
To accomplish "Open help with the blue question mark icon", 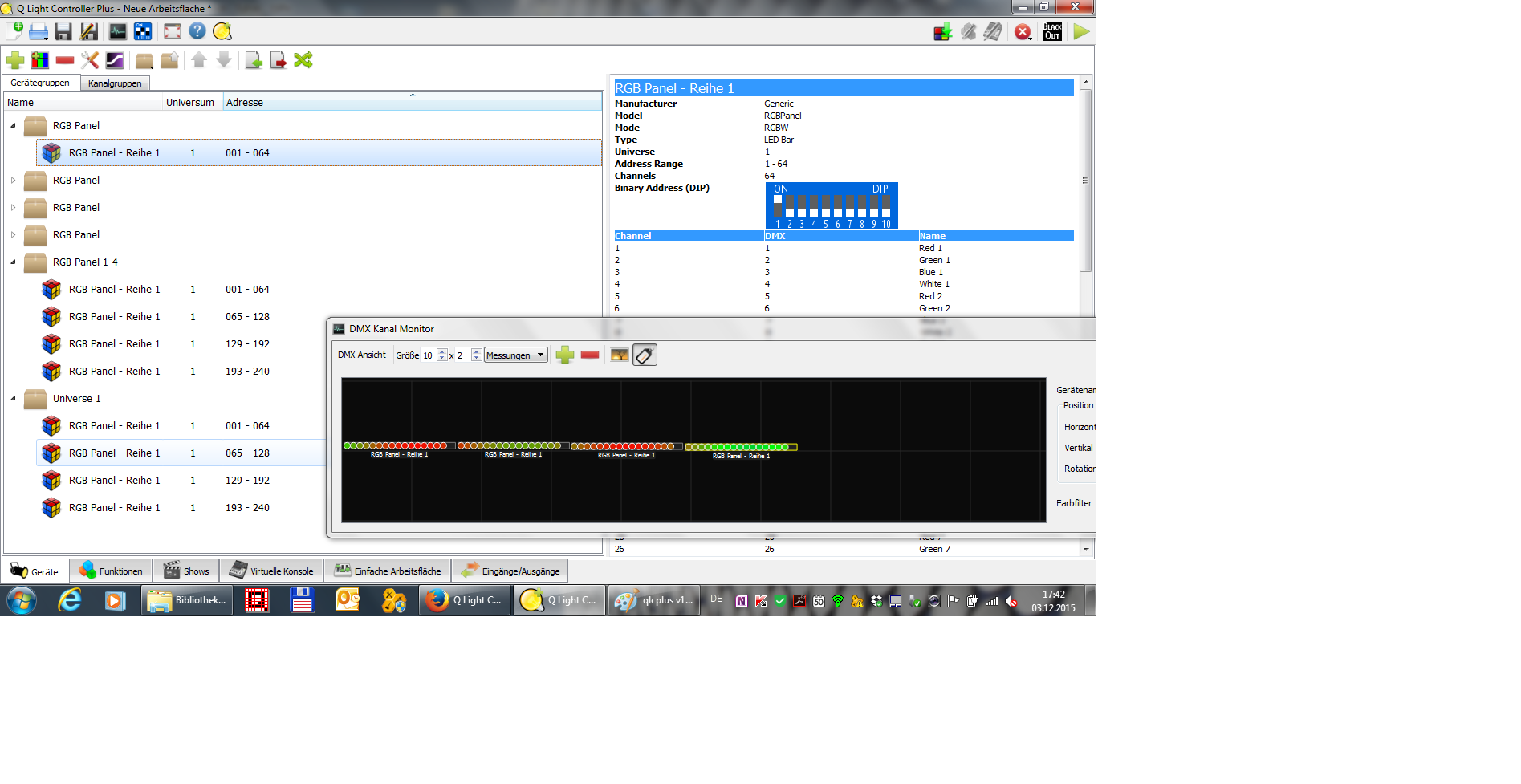I will click(x=197, y=31).
